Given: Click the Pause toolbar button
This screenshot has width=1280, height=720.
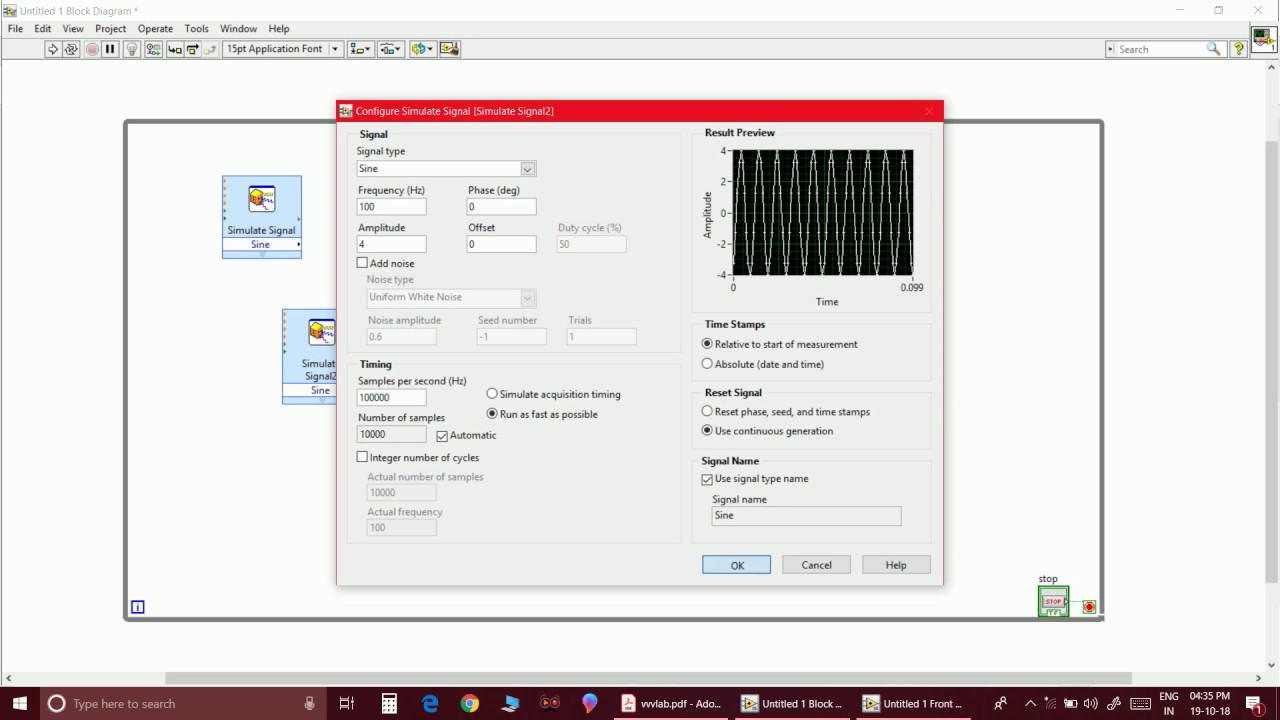Looking at the screenshot, I should click(x=111, y=49).
